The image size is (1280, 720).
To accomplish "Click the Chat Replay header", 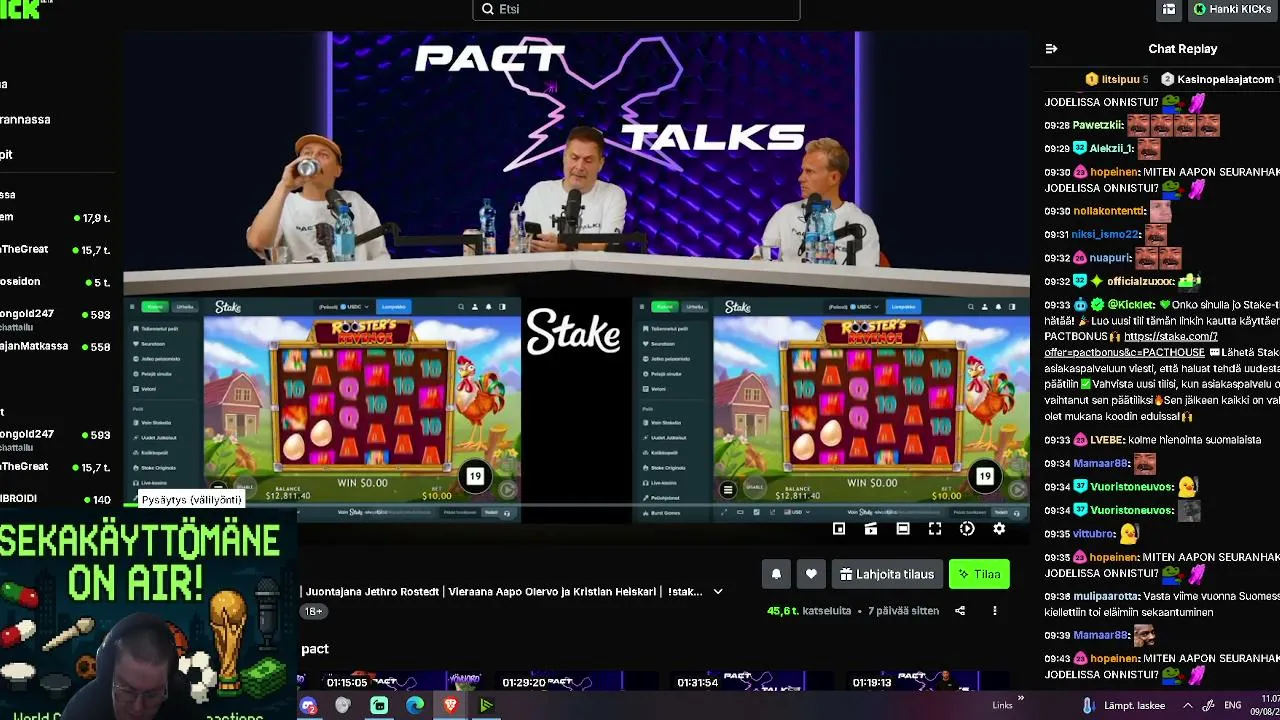I will coord(1182,49).
